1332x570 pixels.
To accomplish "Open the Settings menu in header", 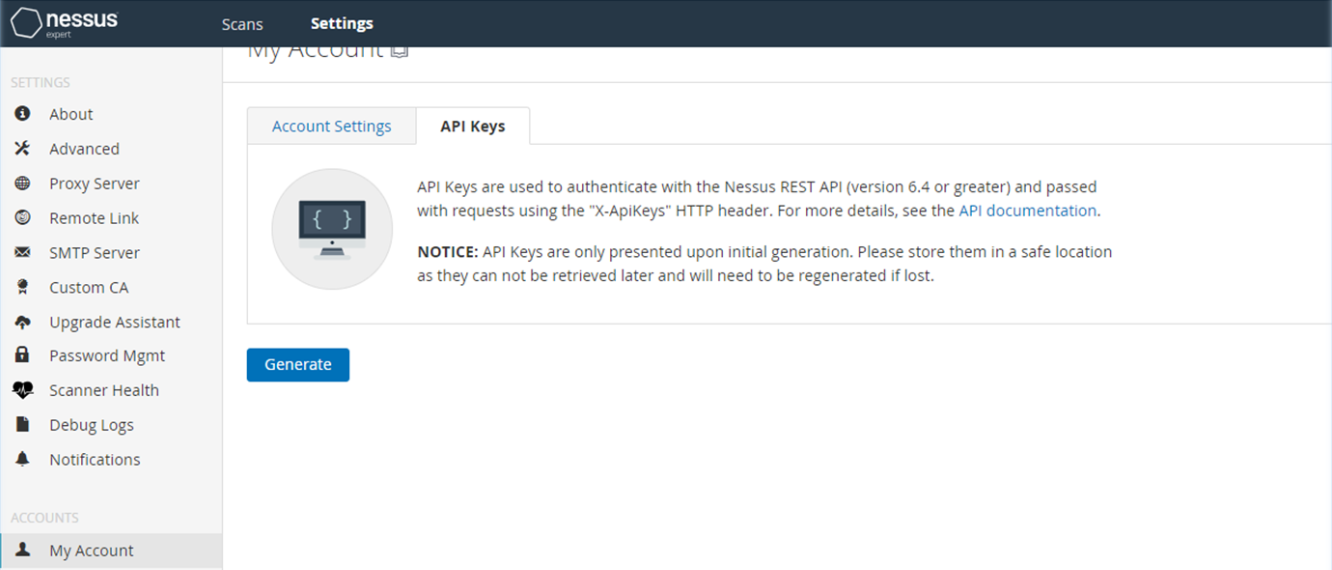I will 342,23.
